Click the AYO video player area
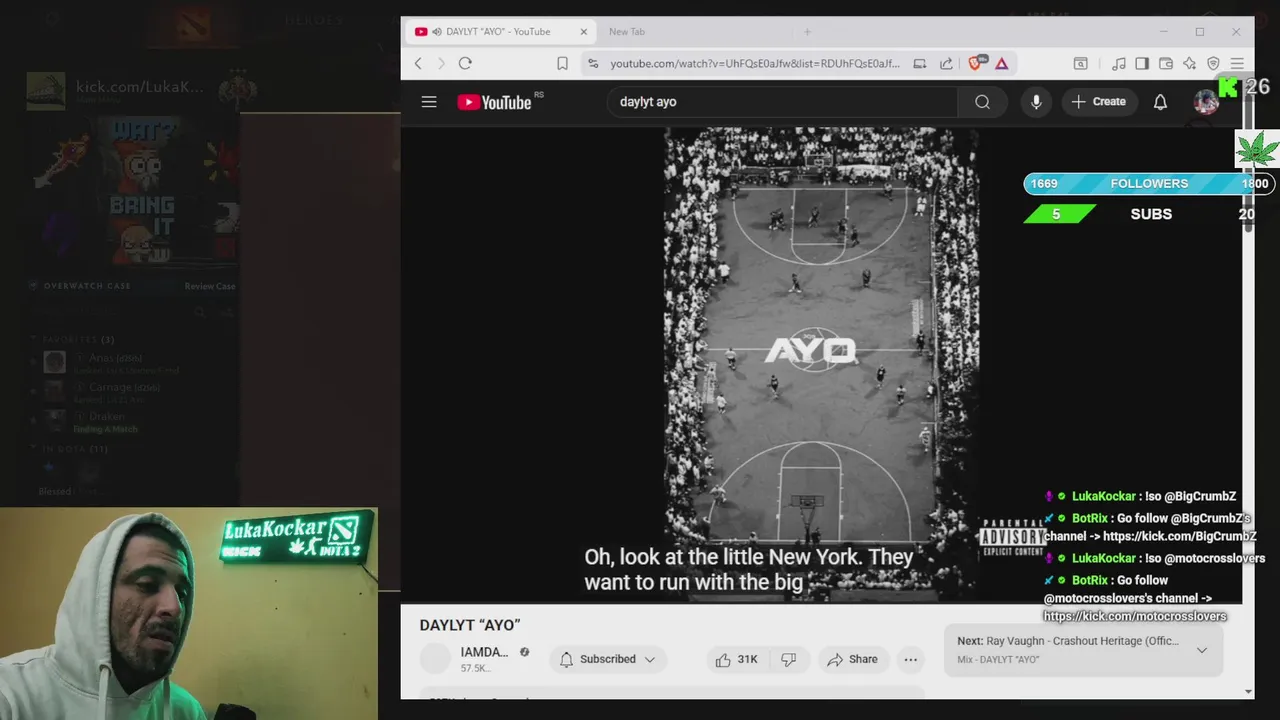This screenshot has height=720, width=1280. coord(821,363)
